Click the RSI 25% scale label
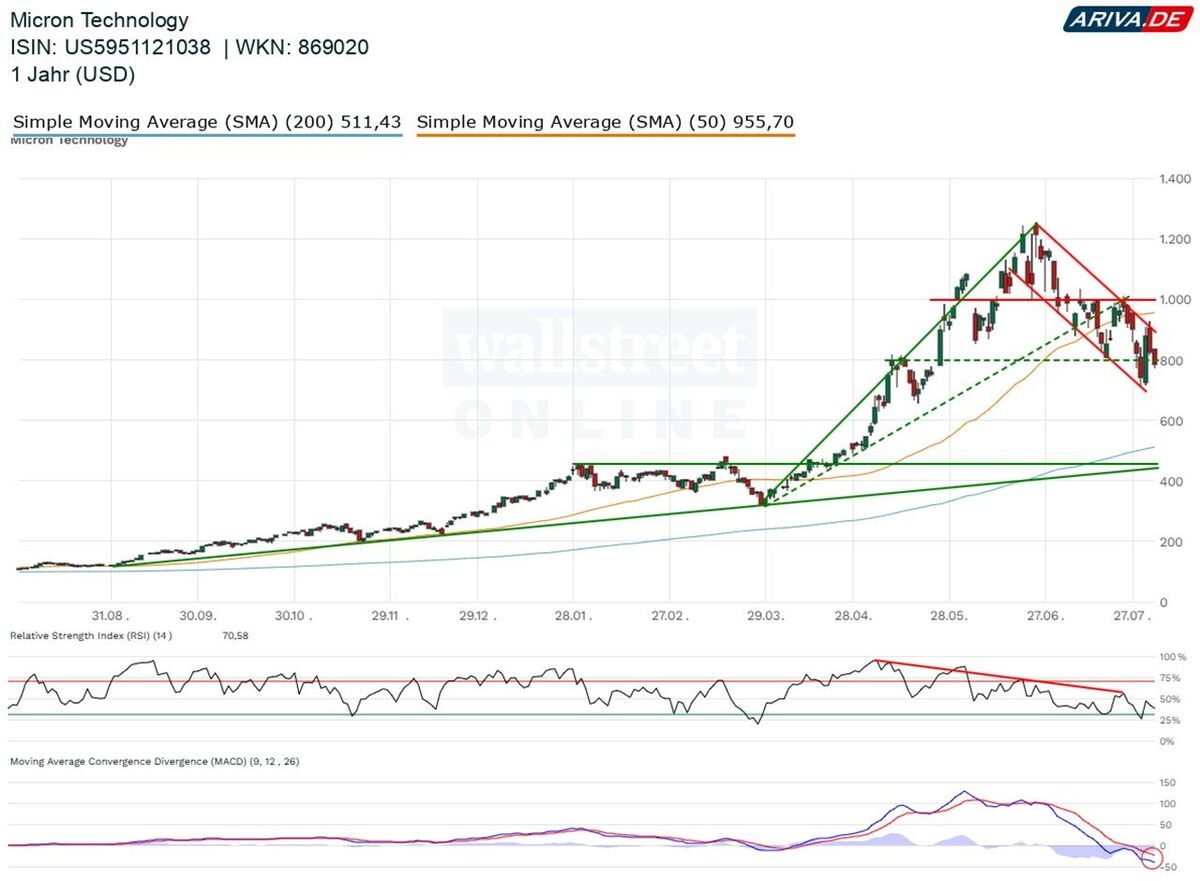Image resolution: width=1200 pixels, height=881 pixels. point(1171,720)
